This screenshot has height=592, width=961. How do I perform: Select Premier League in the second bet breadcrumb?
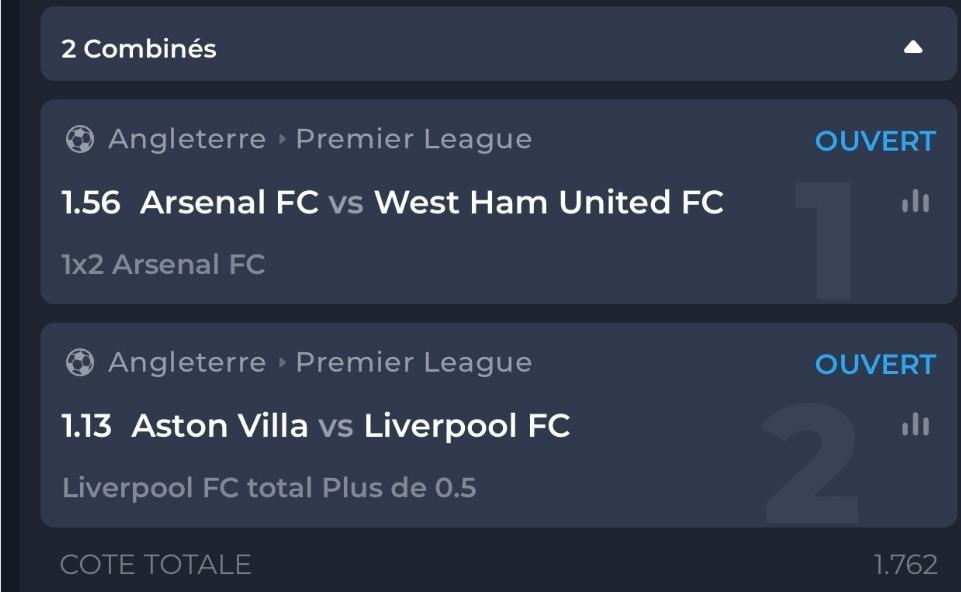(x=414, y=362)
